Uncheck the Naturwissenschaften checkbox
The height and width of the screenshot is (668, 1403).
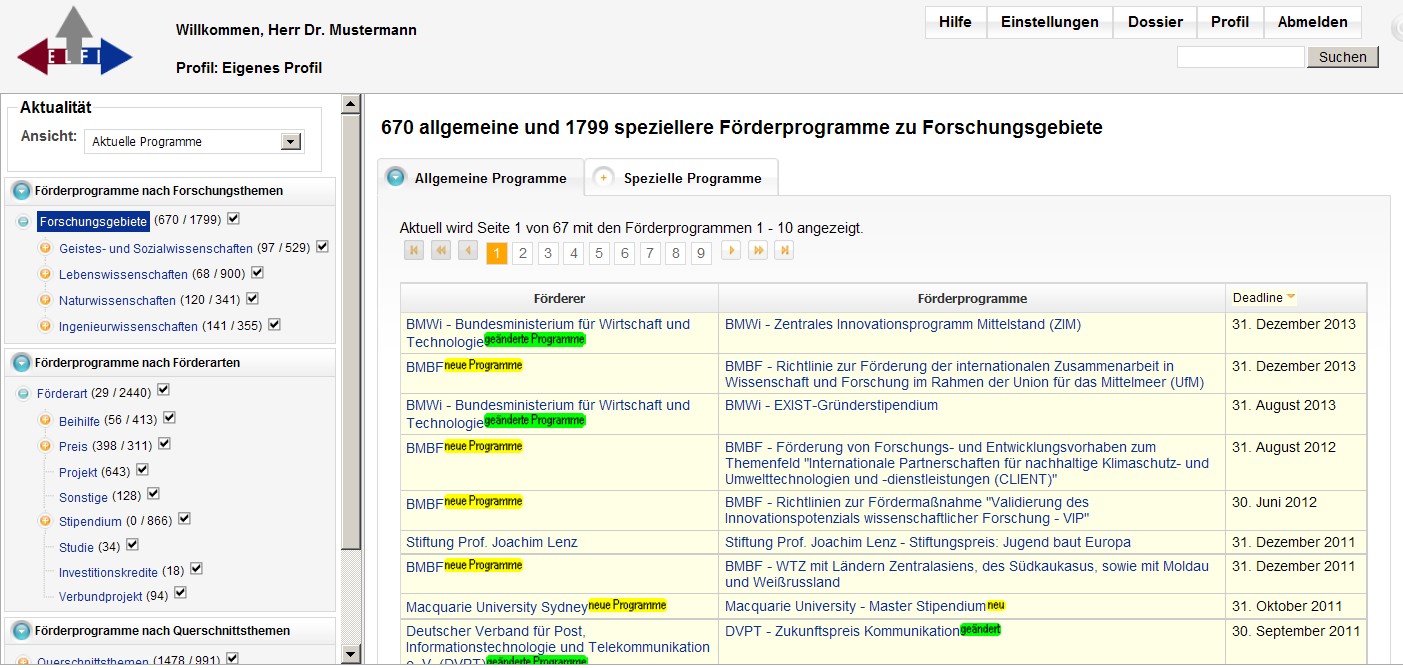(x=252, y=298)
